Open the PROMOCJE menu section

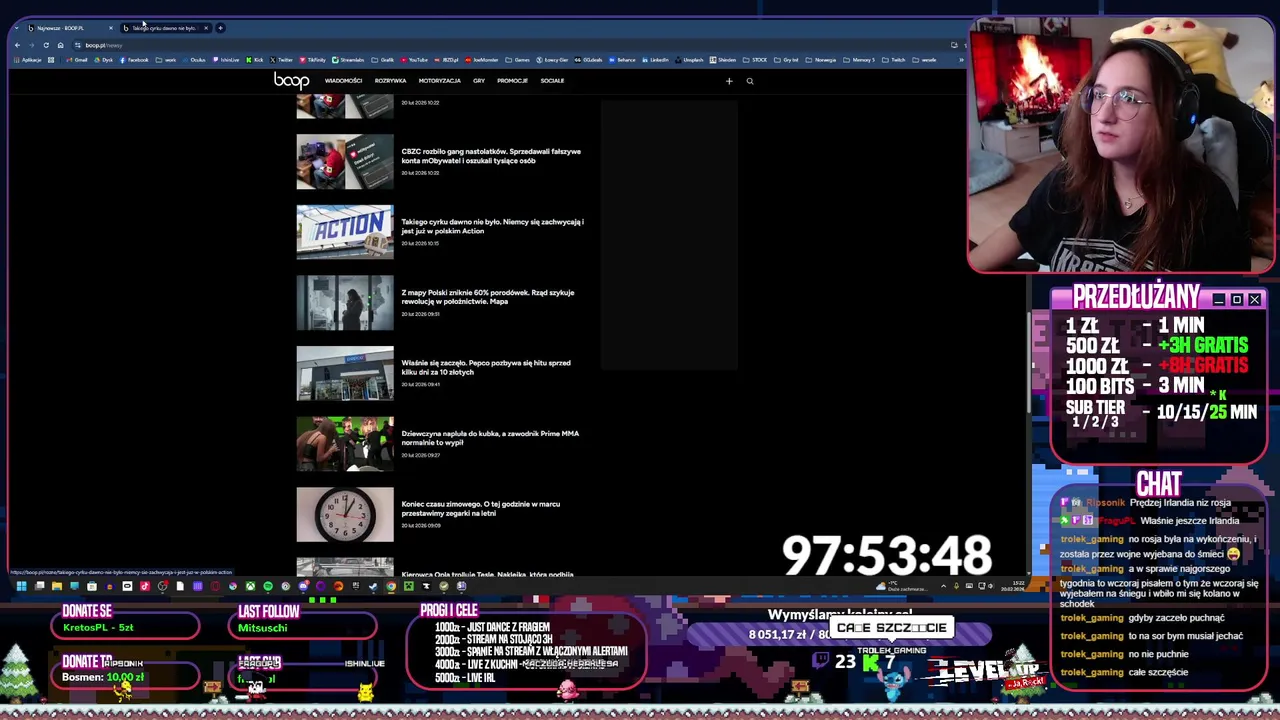click(512, 81)
